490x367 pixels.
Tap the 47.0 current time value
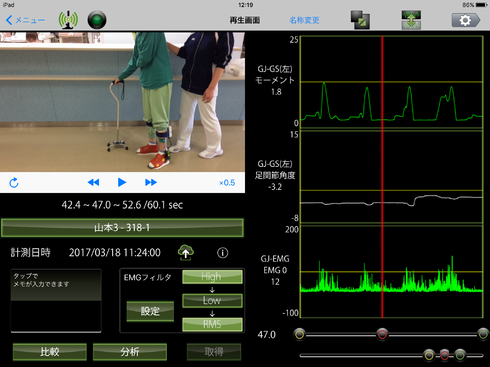267,335
